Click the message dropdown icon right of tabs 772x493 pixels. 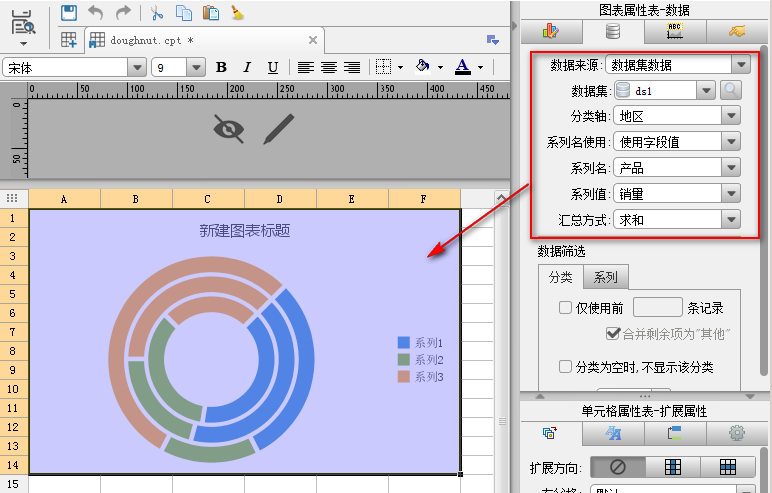point(493,40)
